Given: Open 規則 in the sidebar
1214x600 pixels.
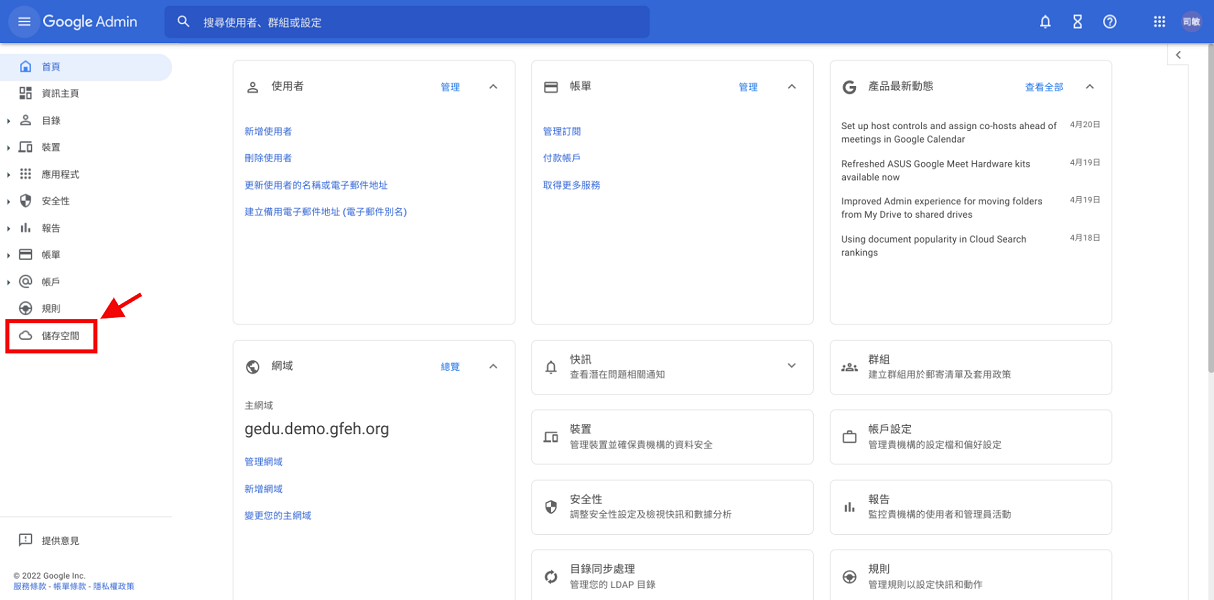Looking at the screenshot, I should pos(86,309).
